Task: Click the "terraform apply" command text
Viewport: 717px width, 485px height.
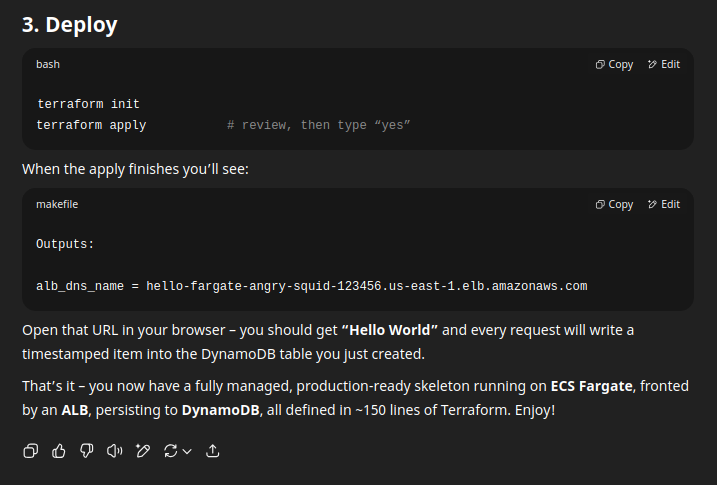Action: pos(91,125)
